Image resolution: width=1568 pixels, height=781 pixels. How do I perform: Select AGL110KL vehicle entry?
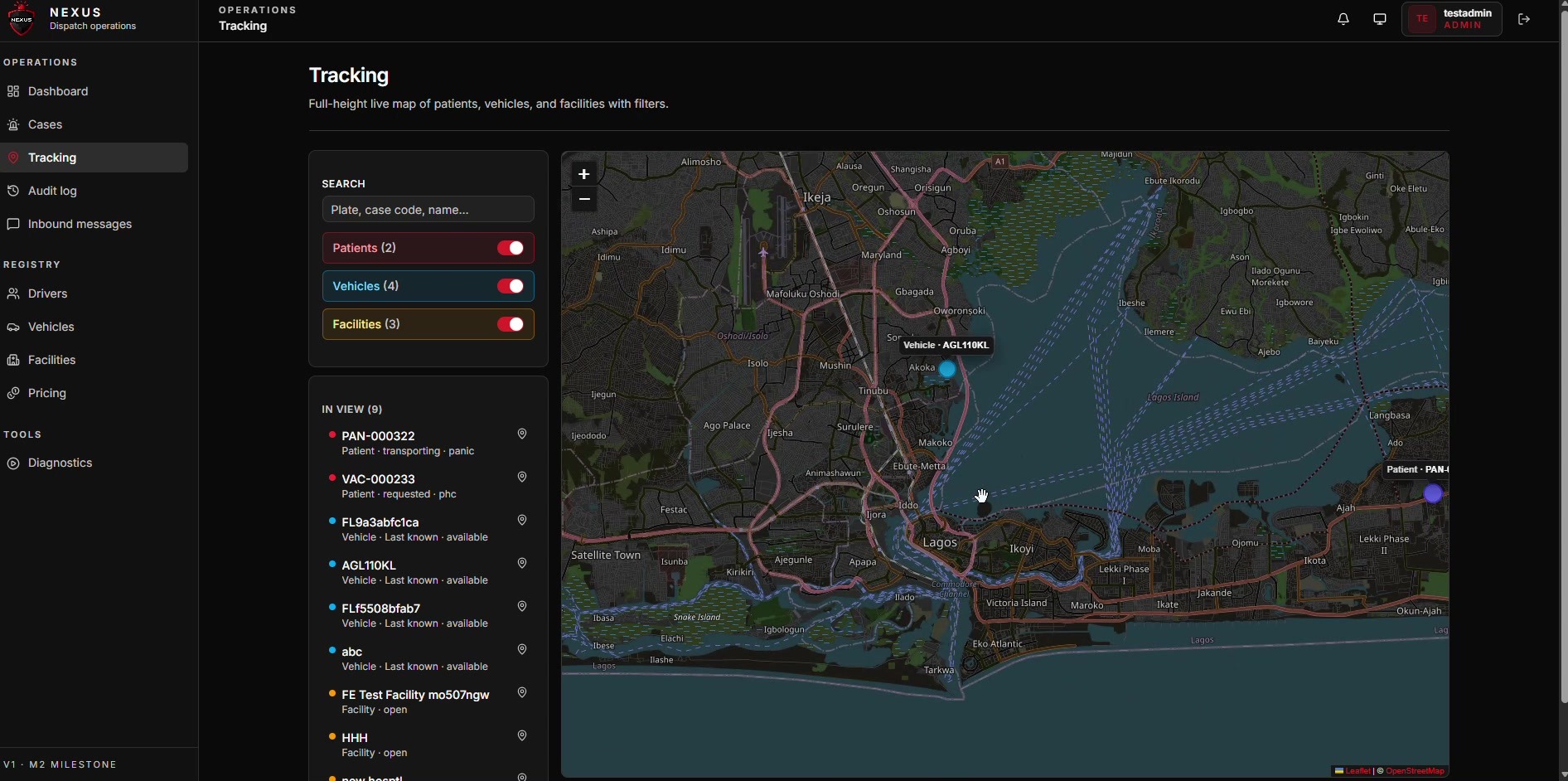tap(428, 573)
